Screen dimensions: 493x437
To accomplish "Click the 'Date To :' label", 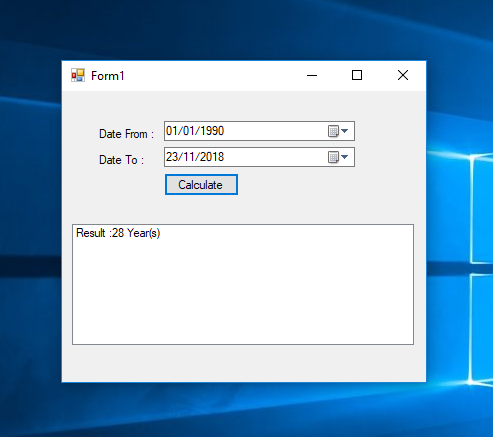I will (121, 160).
